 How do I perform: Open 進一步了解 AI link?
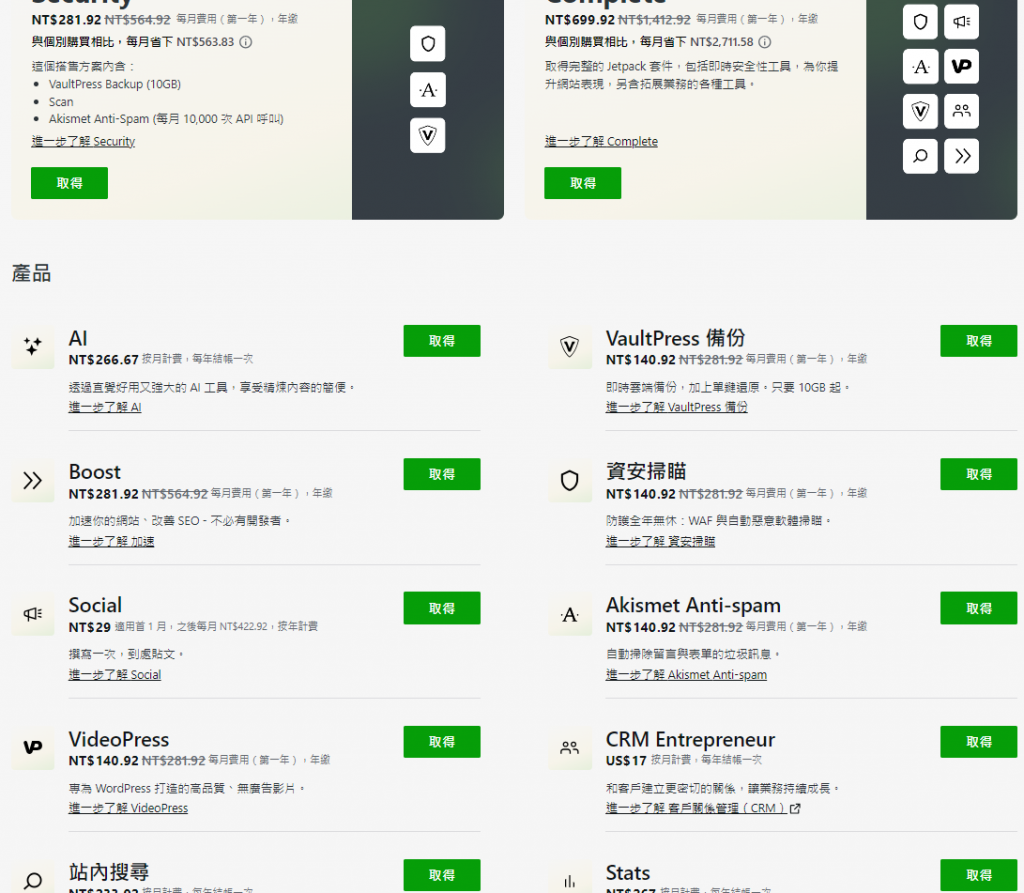[x=104, y=407]
